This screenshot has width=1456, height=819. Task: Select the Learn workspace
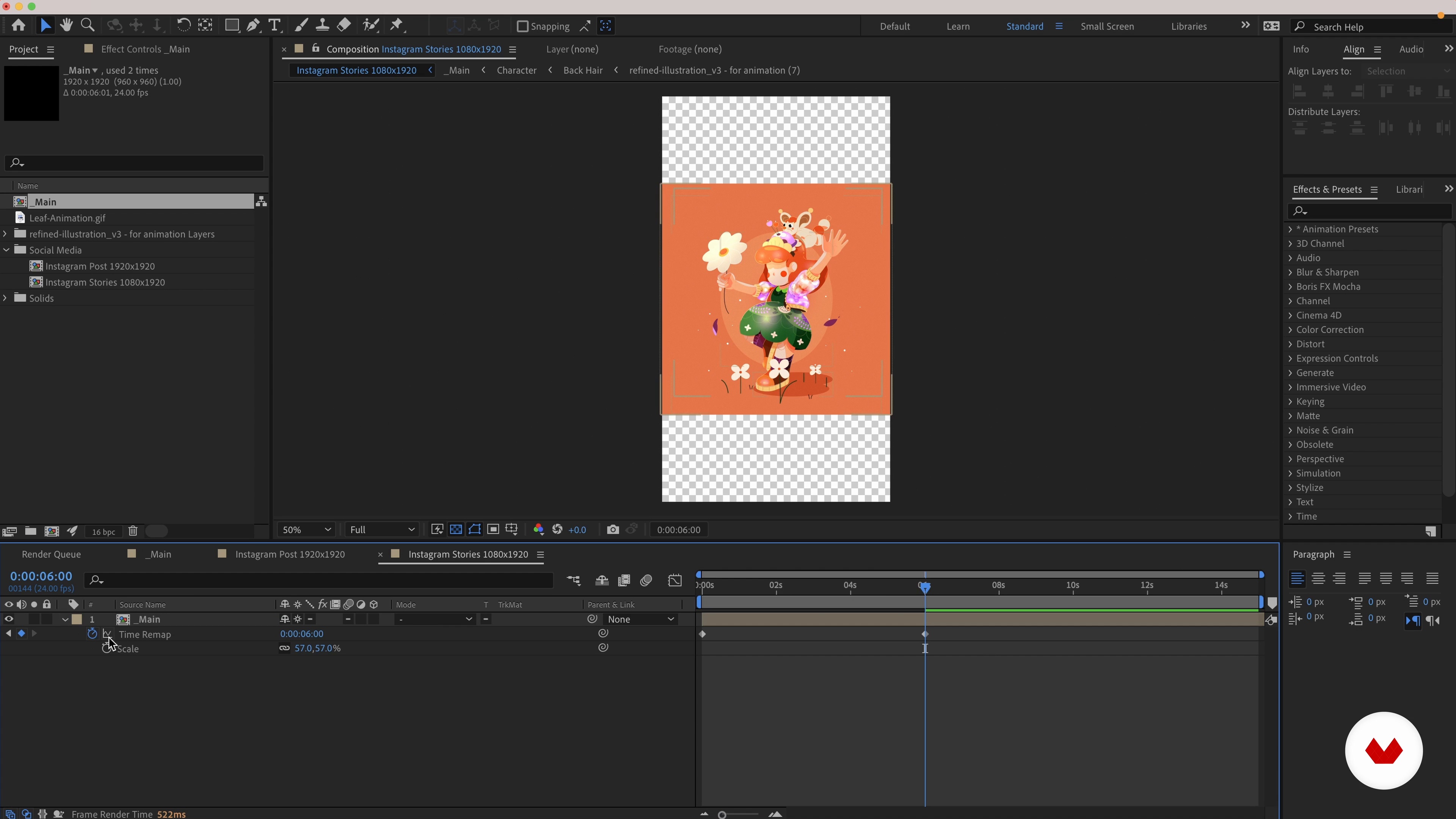coord(958,27)
